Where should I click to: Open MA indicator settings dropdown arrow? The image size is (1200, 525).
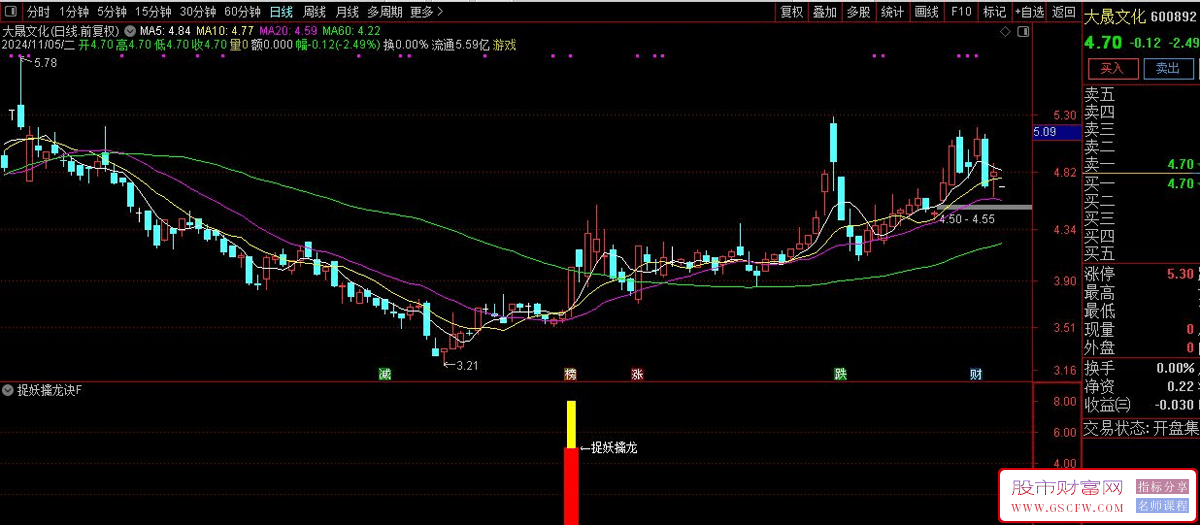click(129, 31)
